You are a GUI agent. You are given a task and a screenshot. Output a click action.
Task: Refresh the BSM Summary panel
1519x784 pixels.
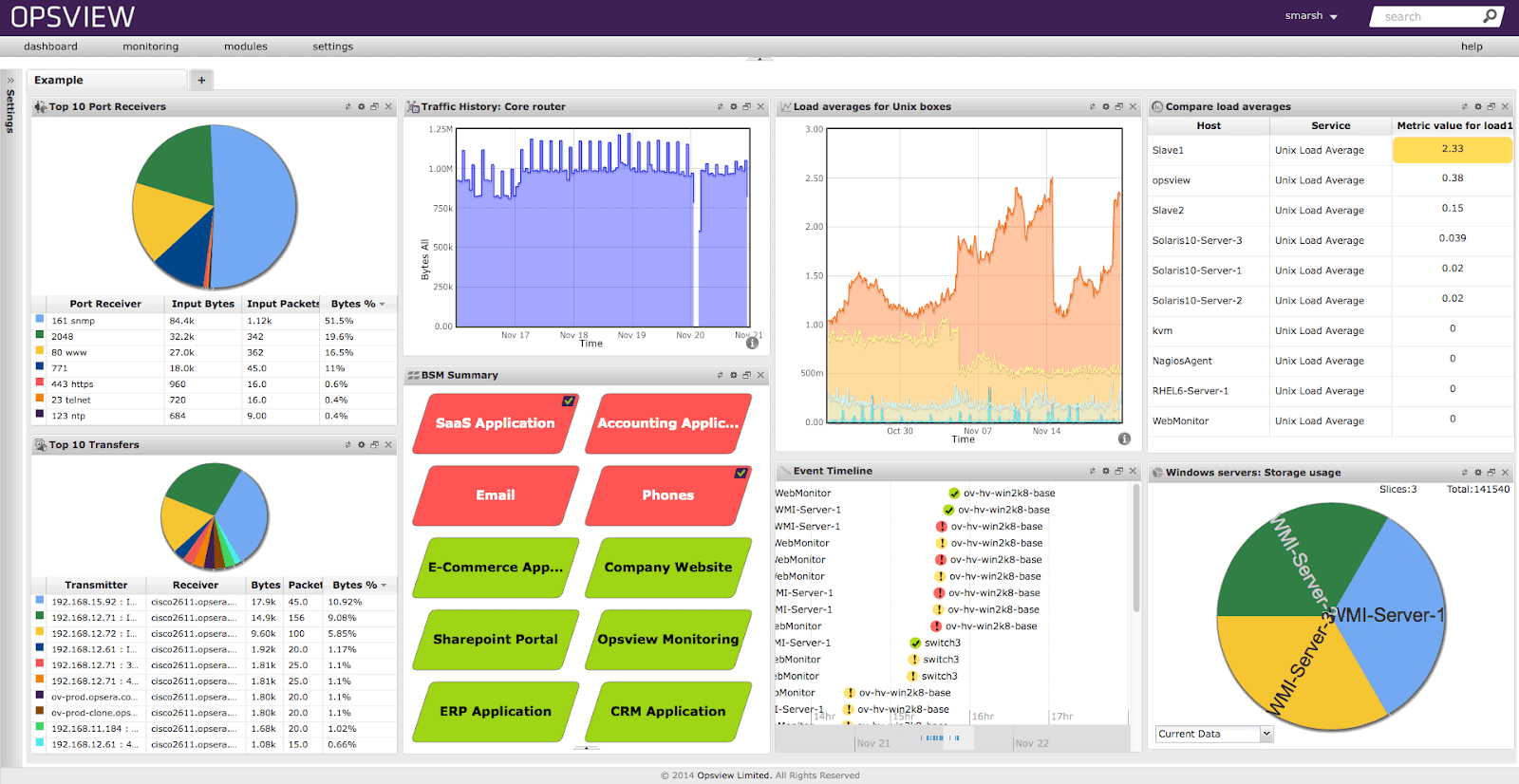[x=720, y=376]
